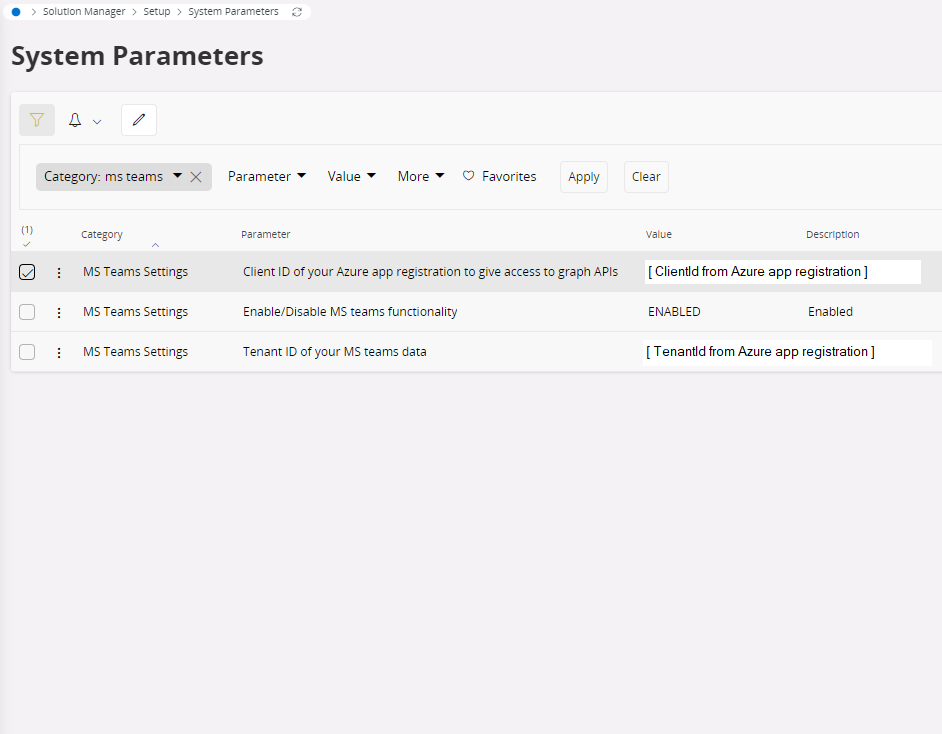Click the blue home dot in breadcrumb

(16, 12)
